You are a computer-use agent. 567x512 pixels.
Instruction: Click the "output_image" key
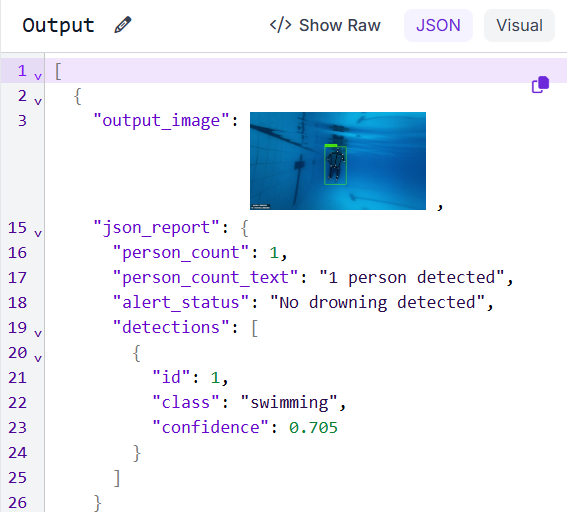click(161, 120)
